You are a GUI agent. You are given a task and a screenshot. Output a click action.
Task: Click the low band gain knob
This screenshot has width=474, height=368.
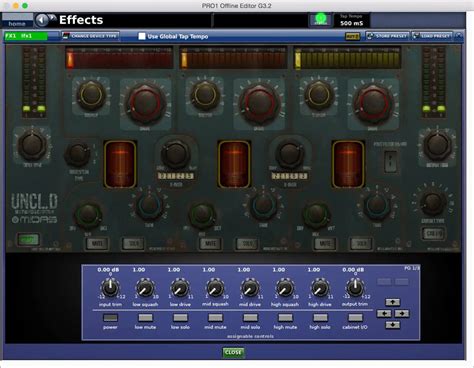[149, 205]
